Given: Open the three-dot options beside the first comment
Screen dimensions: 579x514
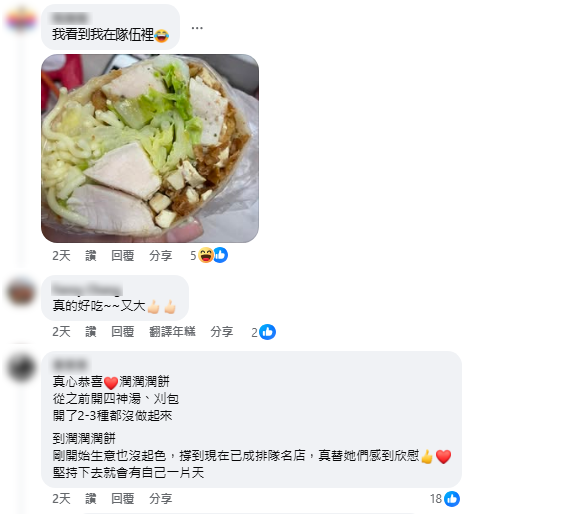Looking at the screenshot, I should tap(197, 28).
